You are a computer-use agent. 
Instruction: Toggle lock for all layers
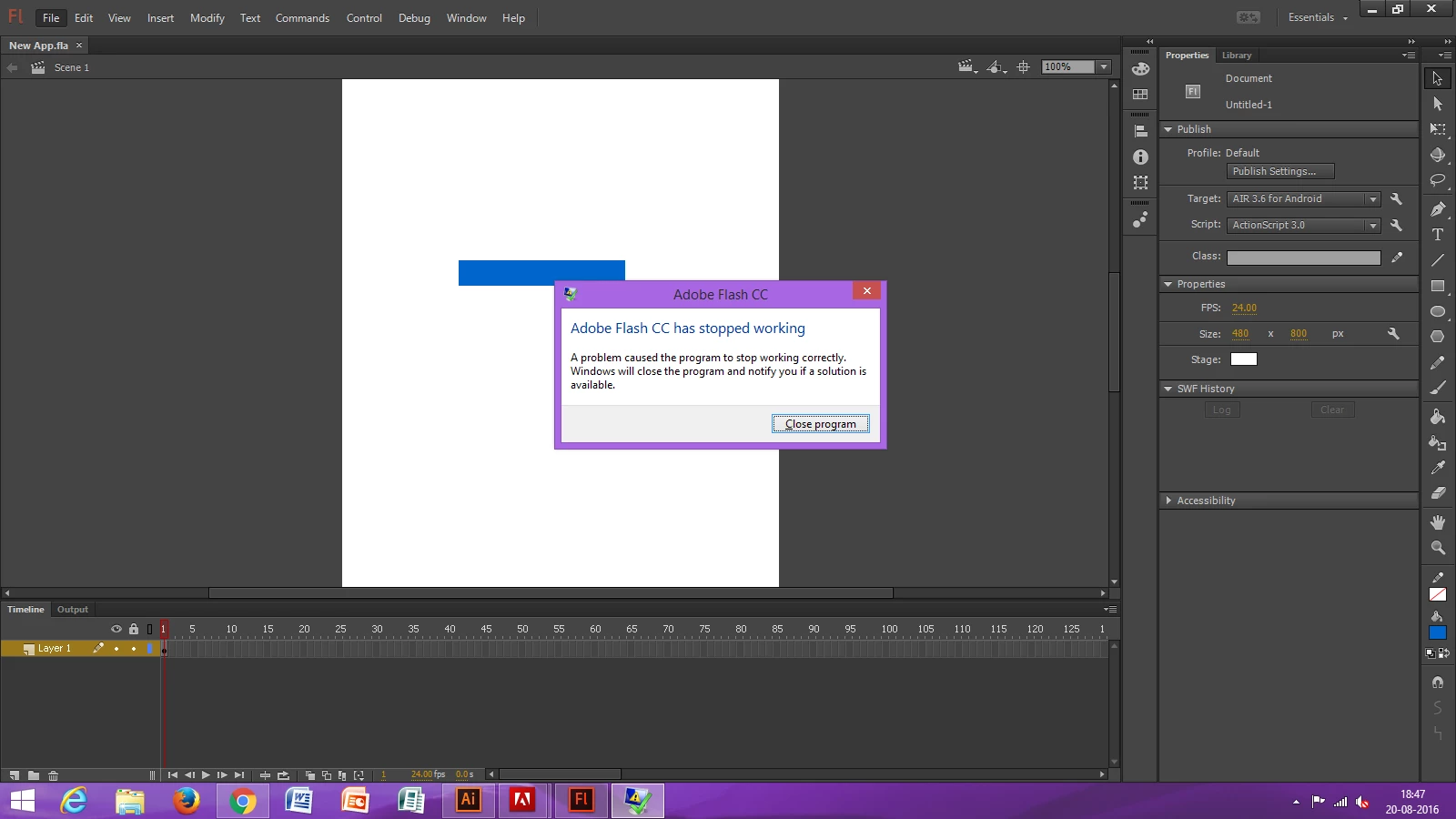point(134,629)
